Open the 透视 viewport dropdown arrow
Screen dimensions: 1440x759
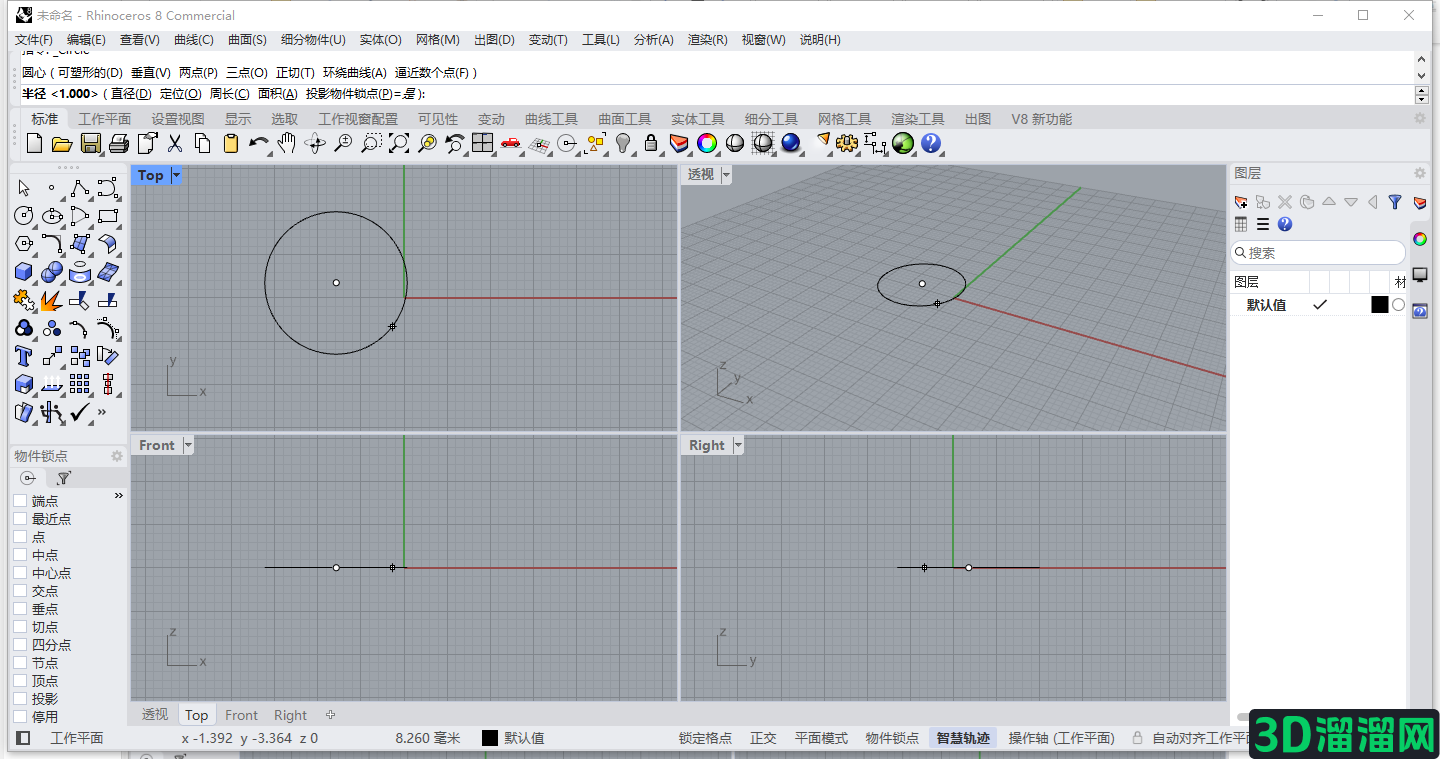tap(726, 175)
